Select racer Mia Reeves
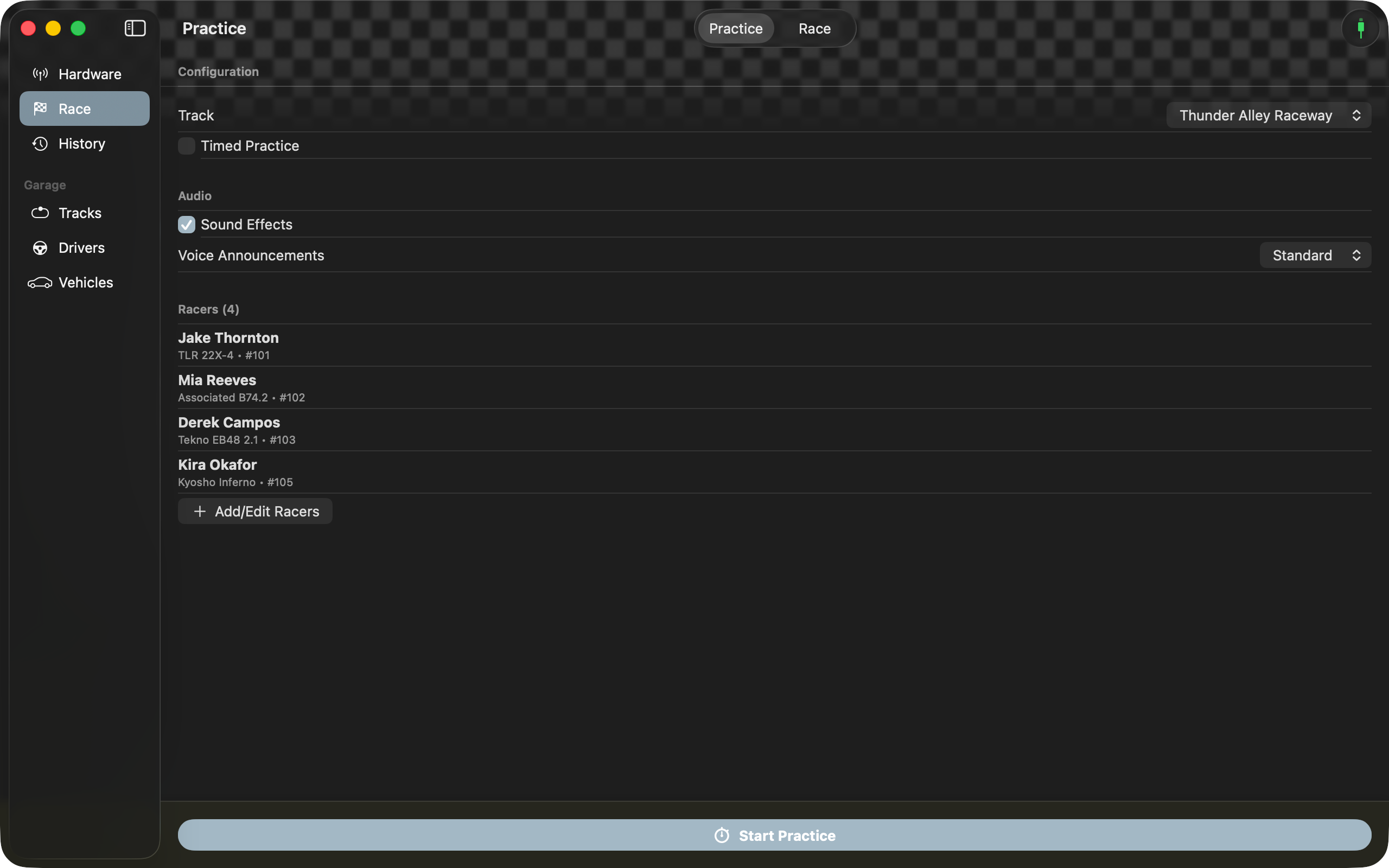Screen dimensions: 1389x868 (774, 387)
